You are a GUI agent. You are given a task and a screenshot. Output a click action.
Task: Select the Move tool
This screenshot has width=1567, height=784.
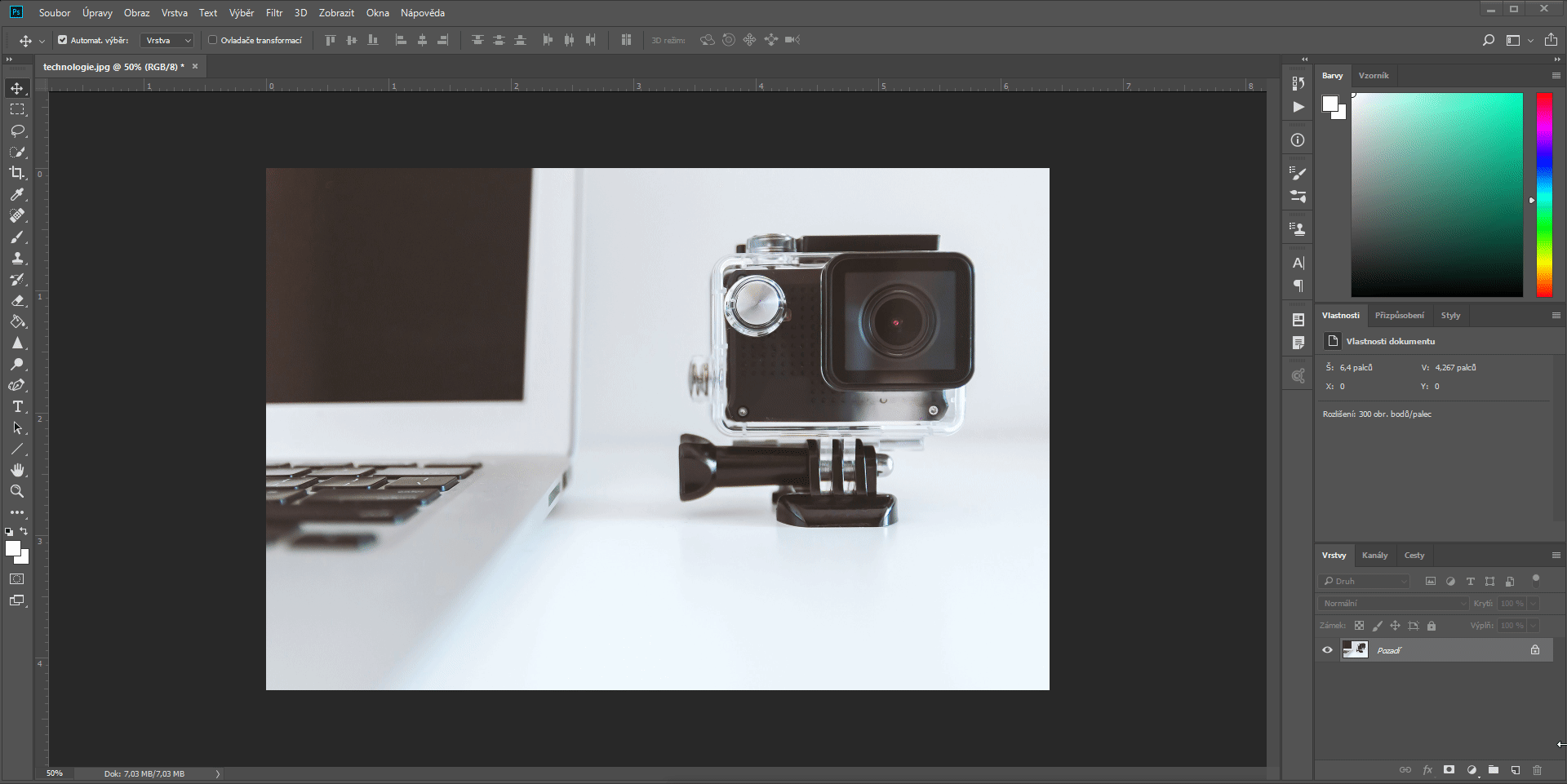(16, 88)
